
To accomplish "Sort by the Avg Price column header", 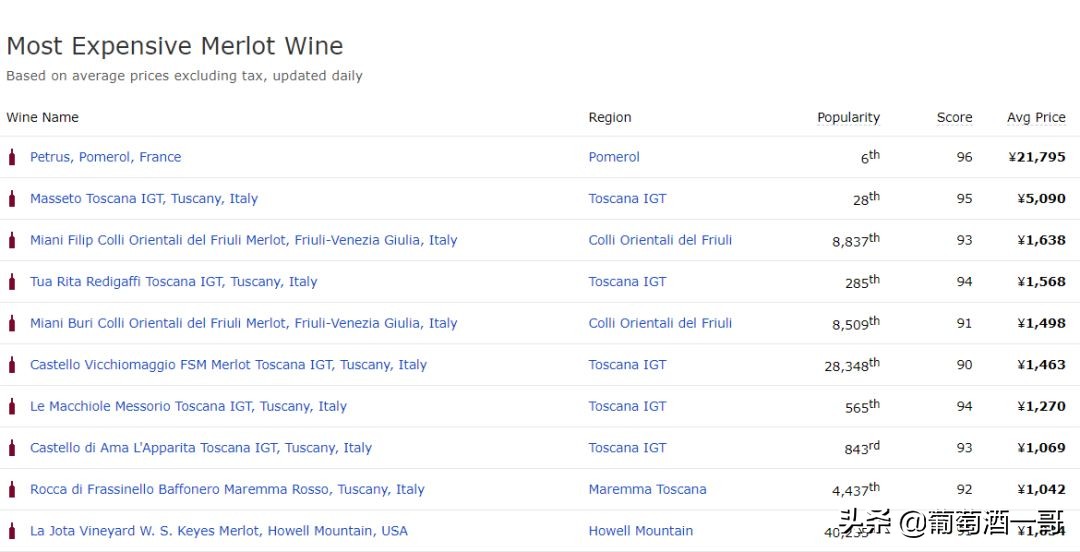I will click(1036, 117).
